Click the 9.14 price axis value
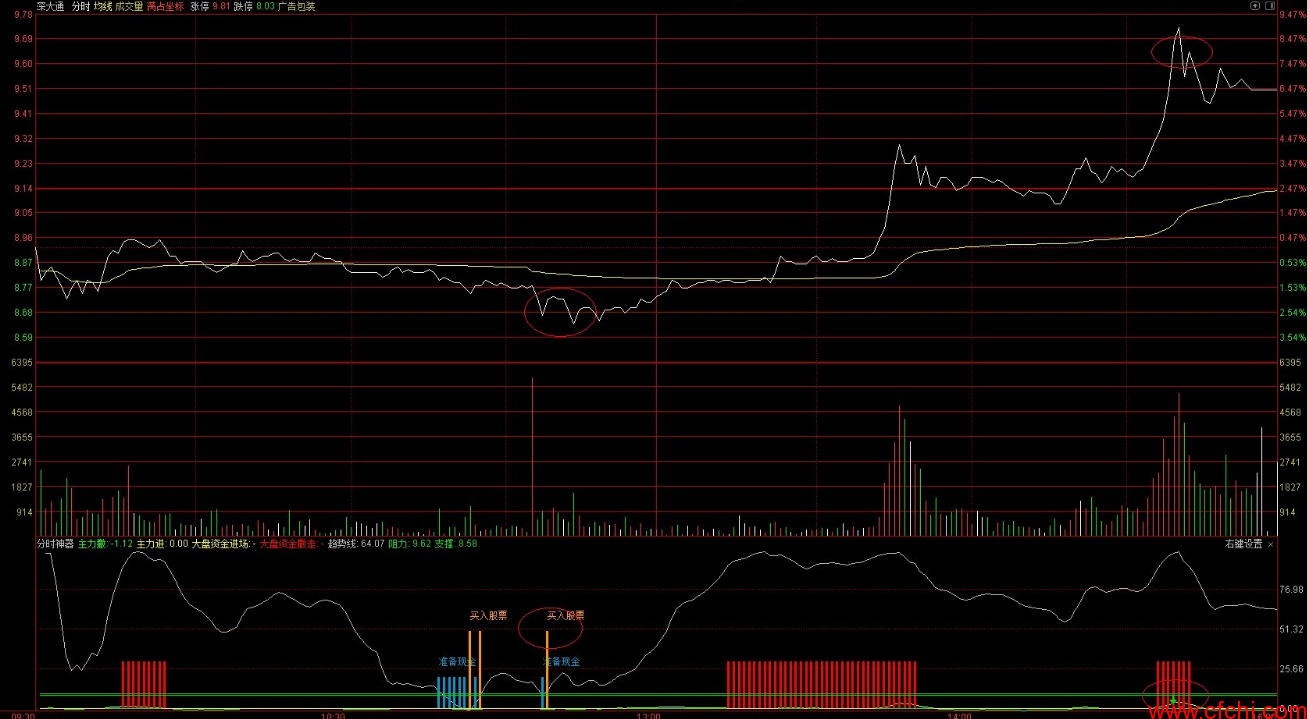Viewport: 1307px width, 719px height. tap(22, 188)
